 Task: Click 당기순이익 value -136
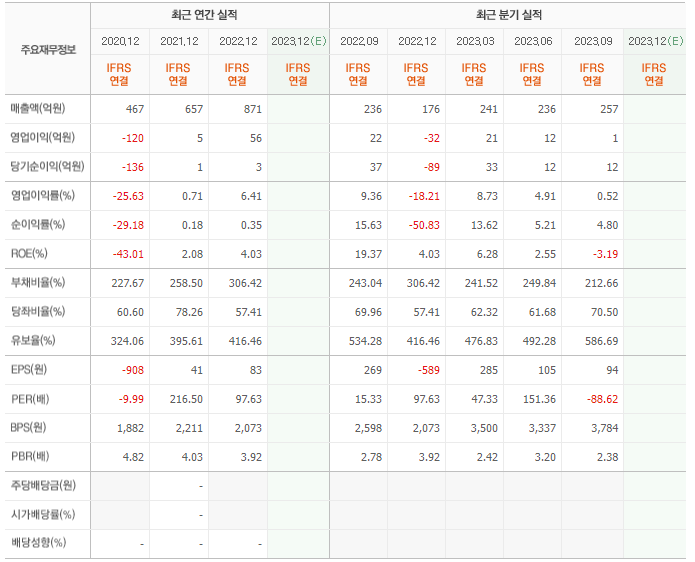pyautogui.click(x=133, y=167)
